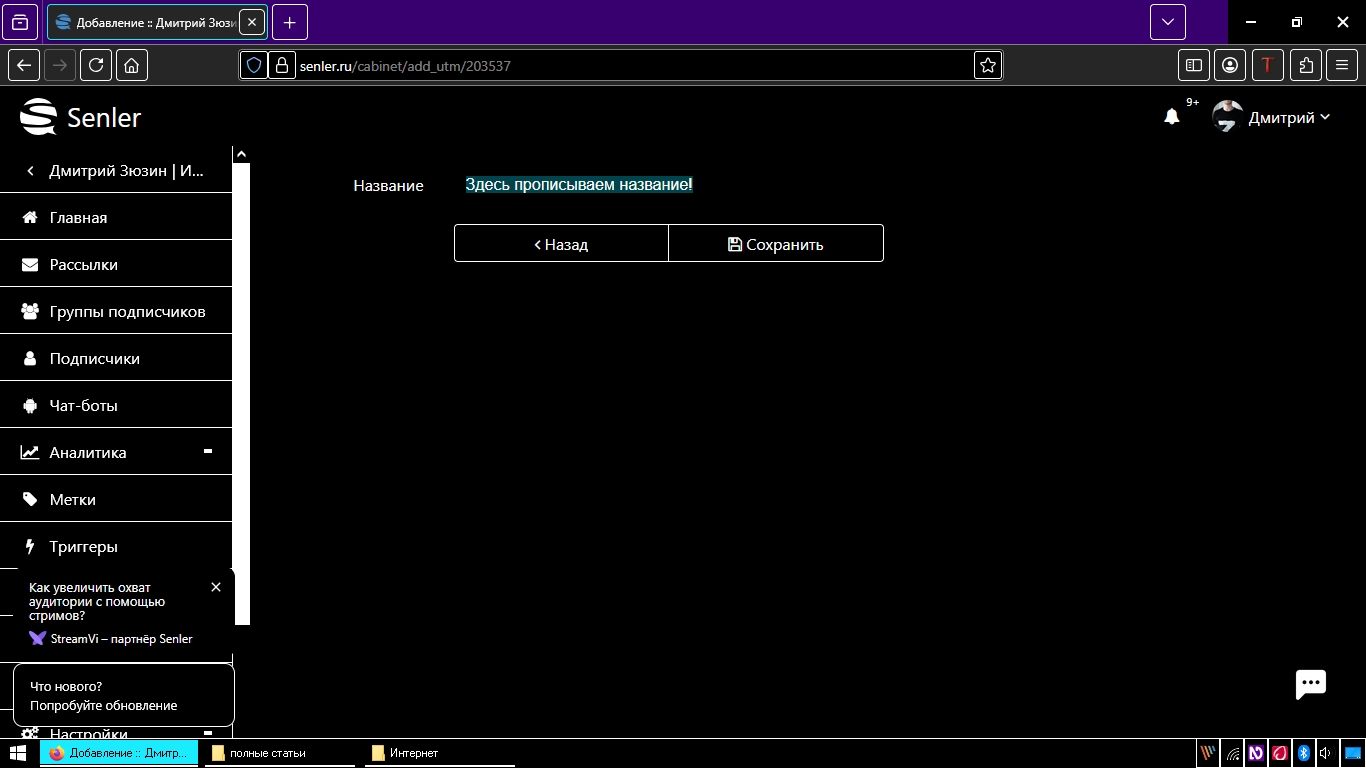Viewport: 1366px width, 768px height.
Task: Open Рассылки envelope icon
Action: [30, 264]
